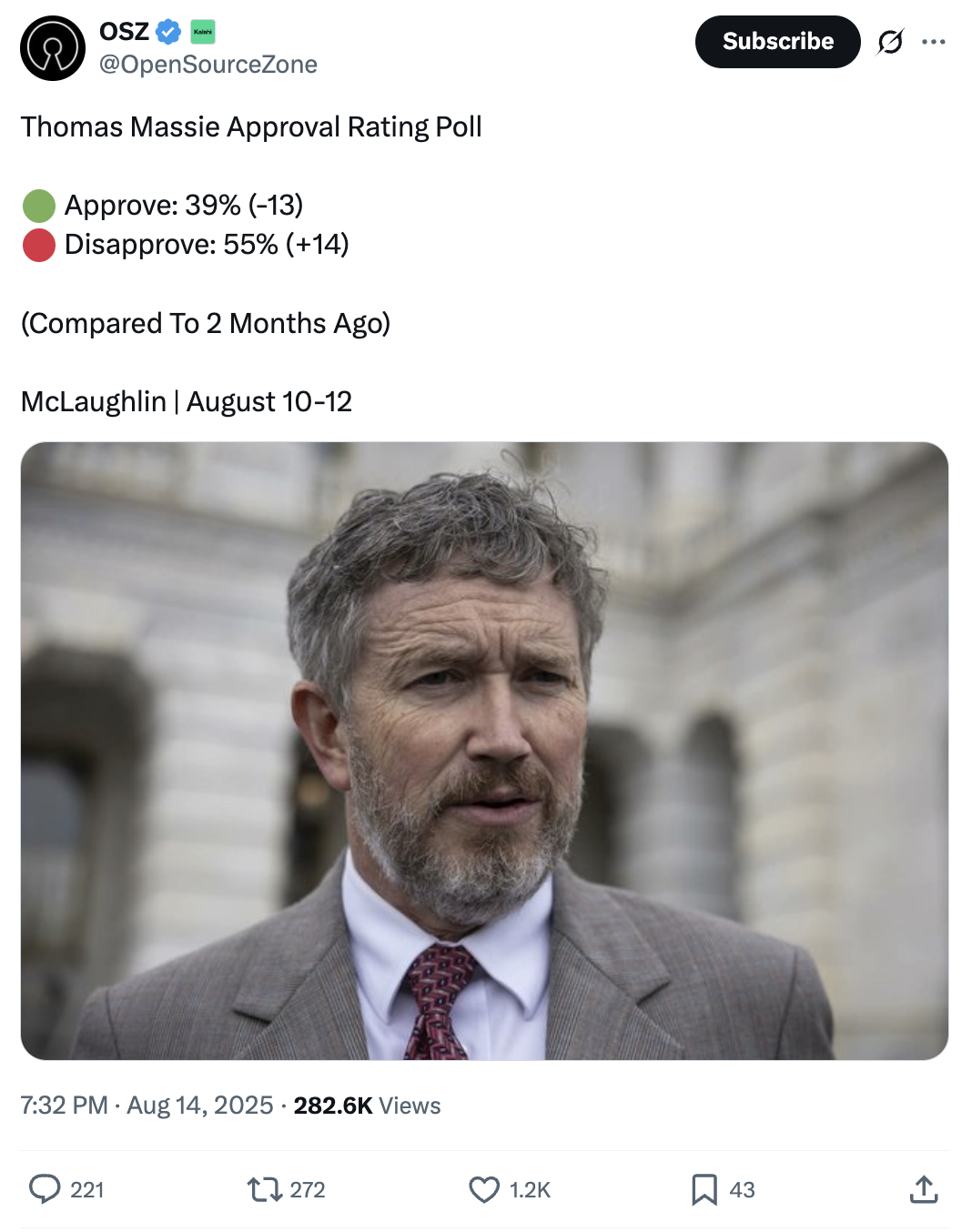Image resolution: width=972 pixels, height=1232 pixels.
Task: Toggle the bookmark icon for this post
Action: point(704,1189)
